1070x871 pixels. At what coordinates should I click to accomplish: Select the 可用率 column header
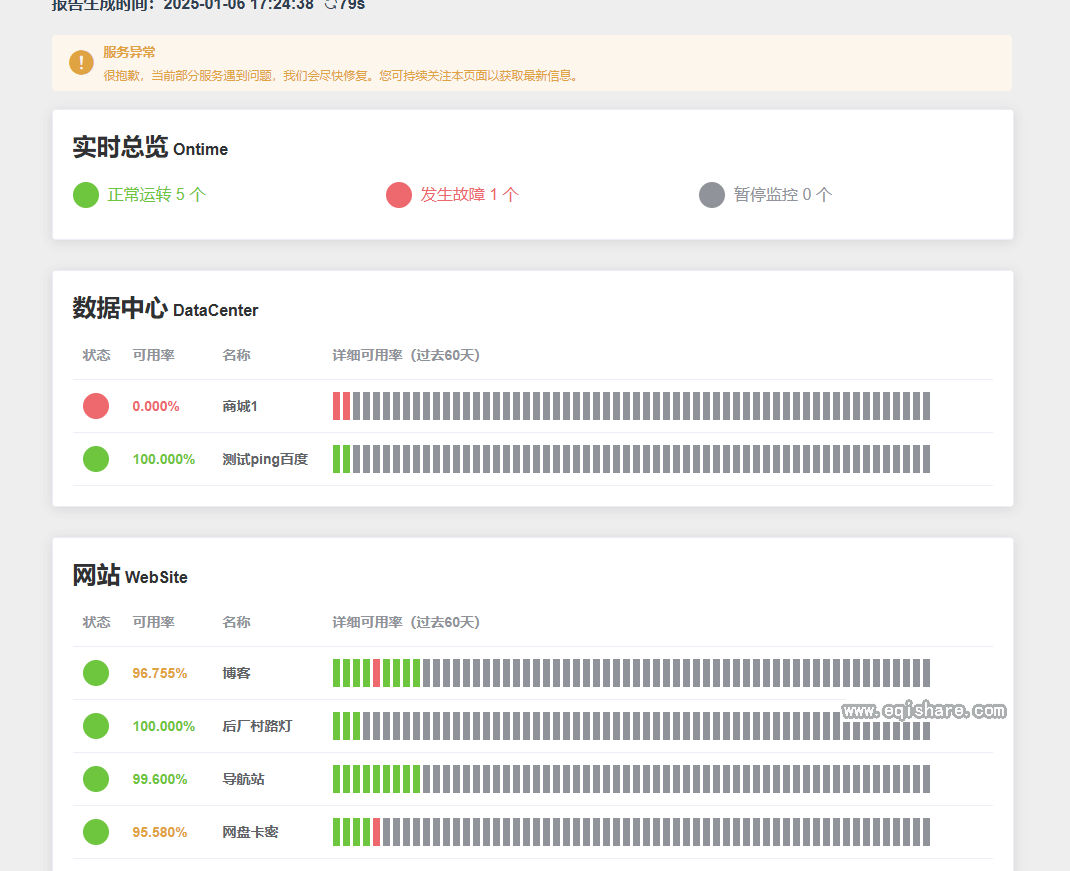[153, 354]
